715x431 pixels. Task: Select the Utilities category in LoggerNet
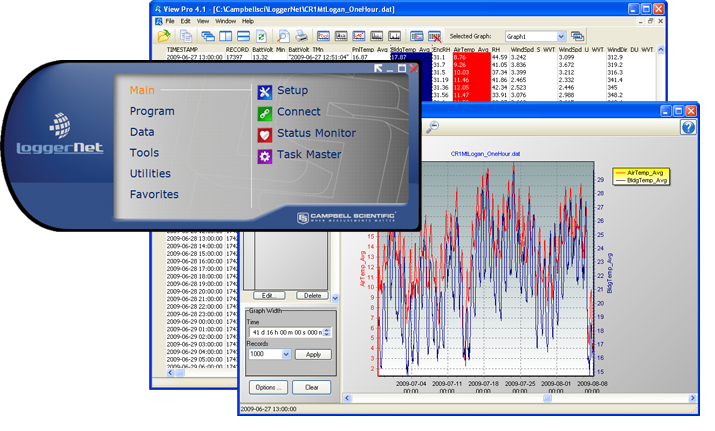point(150,173)
